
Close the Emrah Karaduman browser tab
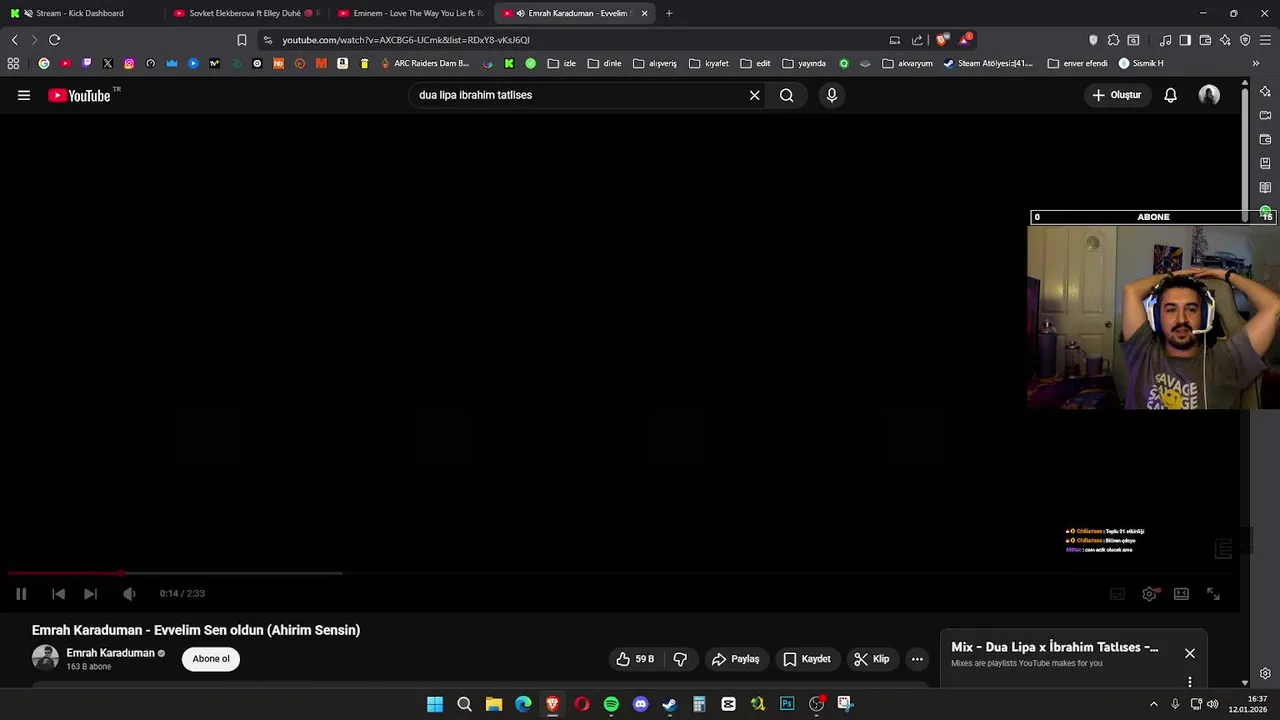coord(644,13)
